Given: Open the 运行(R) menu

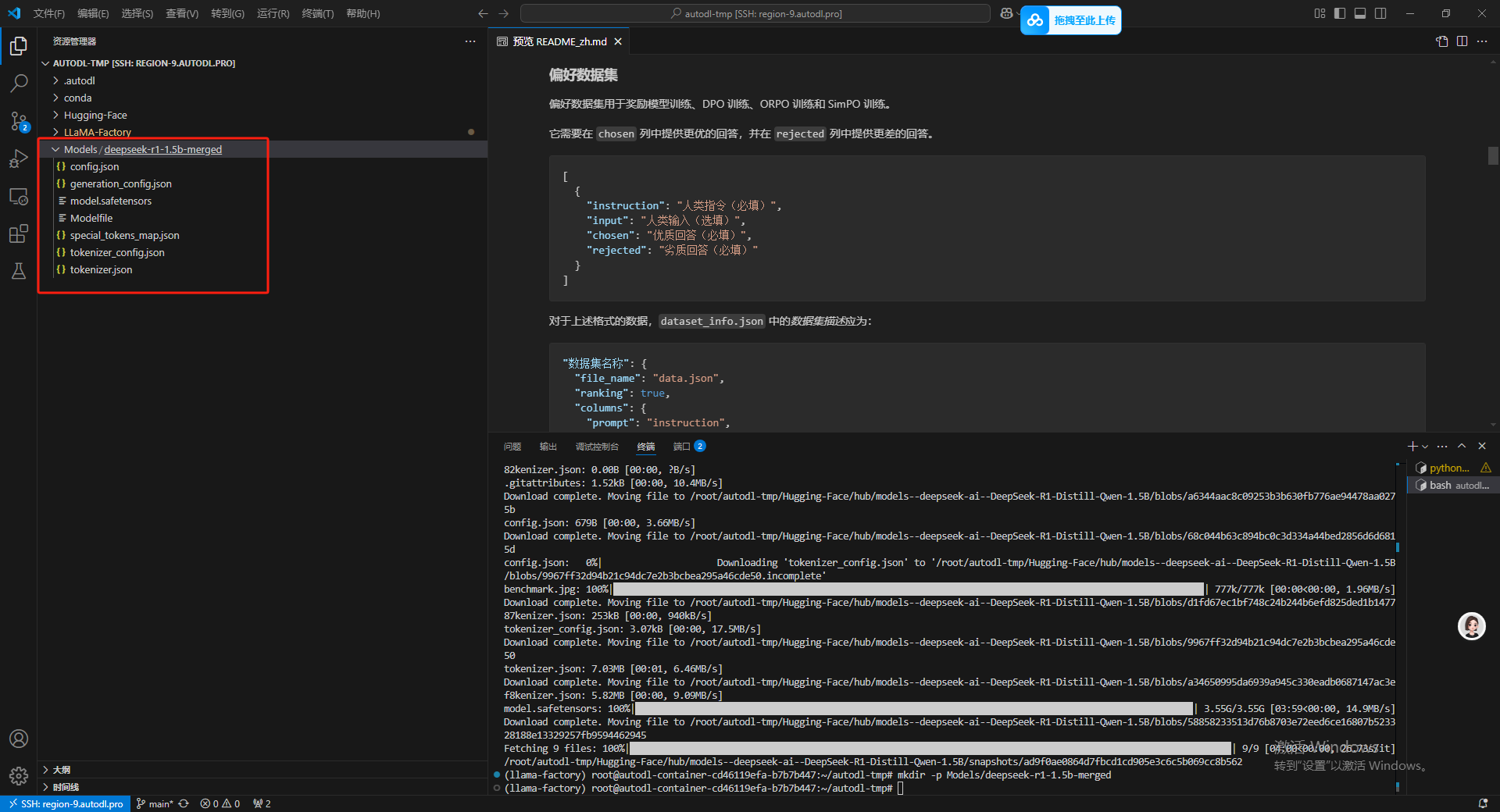Looking at the screenshot, I should click(273, 13).
